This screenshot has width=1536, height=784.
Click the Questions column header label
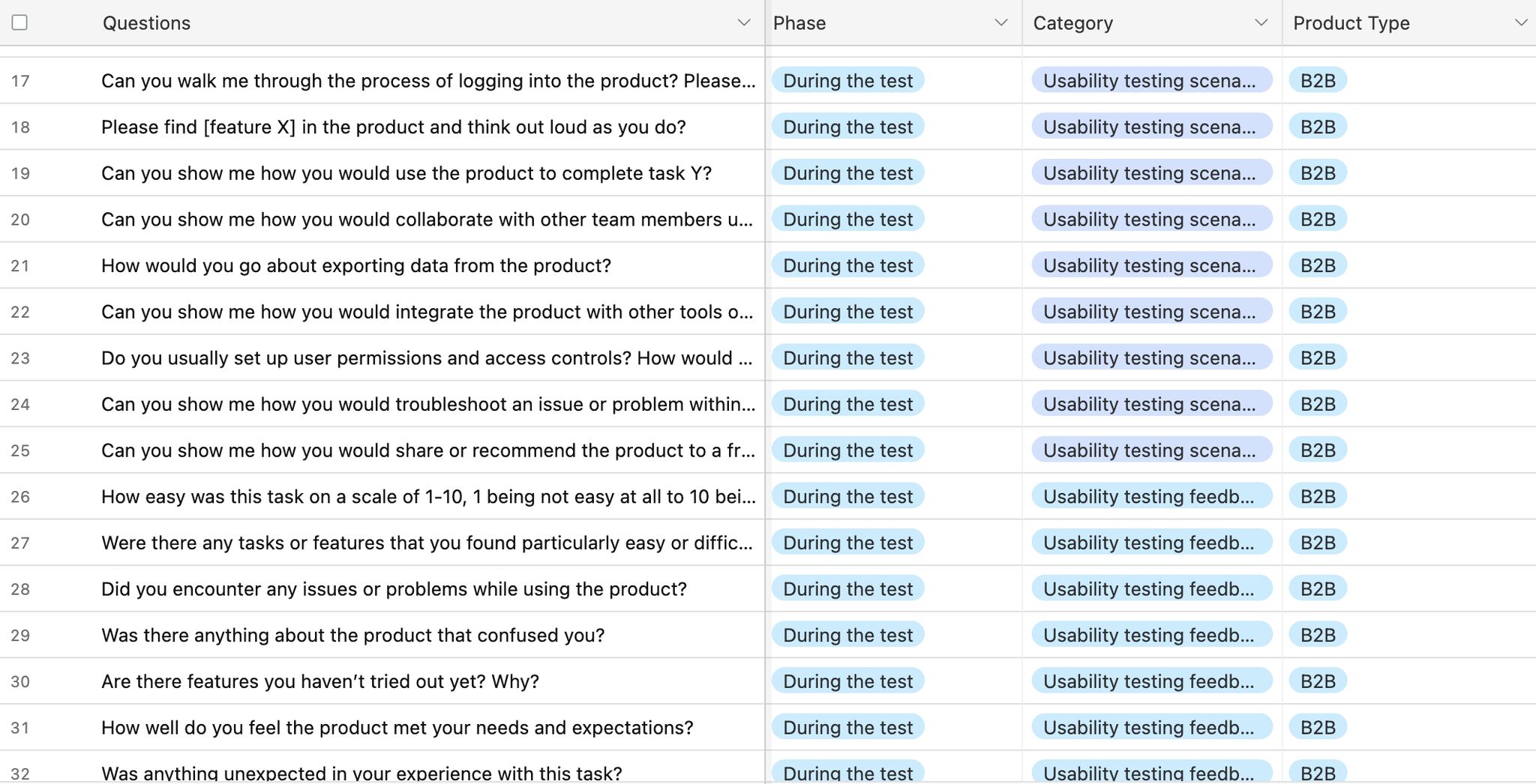(x=146, y=23)
